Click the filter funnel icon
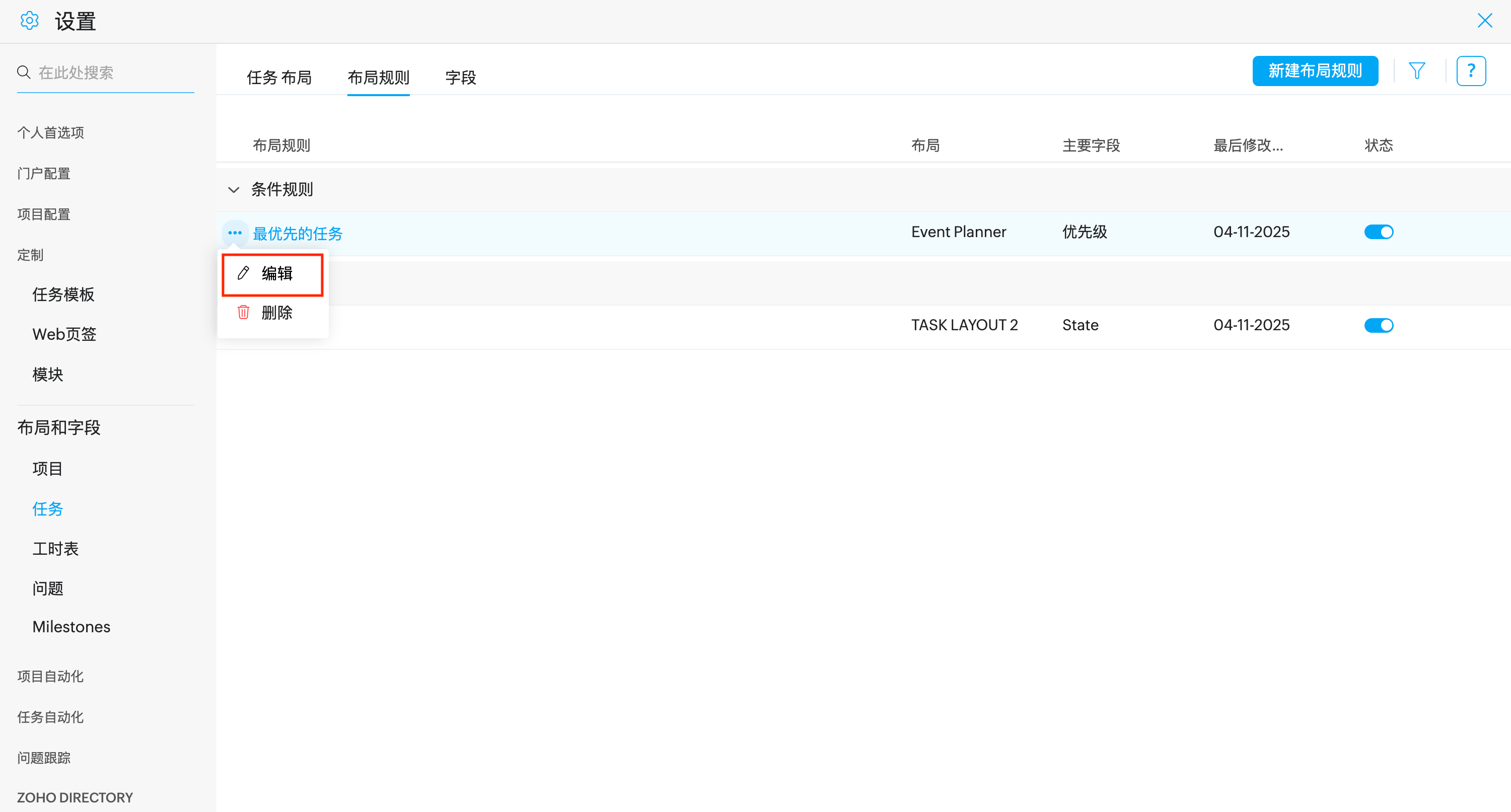1511x812 pixels. [x=1416, y=71]
